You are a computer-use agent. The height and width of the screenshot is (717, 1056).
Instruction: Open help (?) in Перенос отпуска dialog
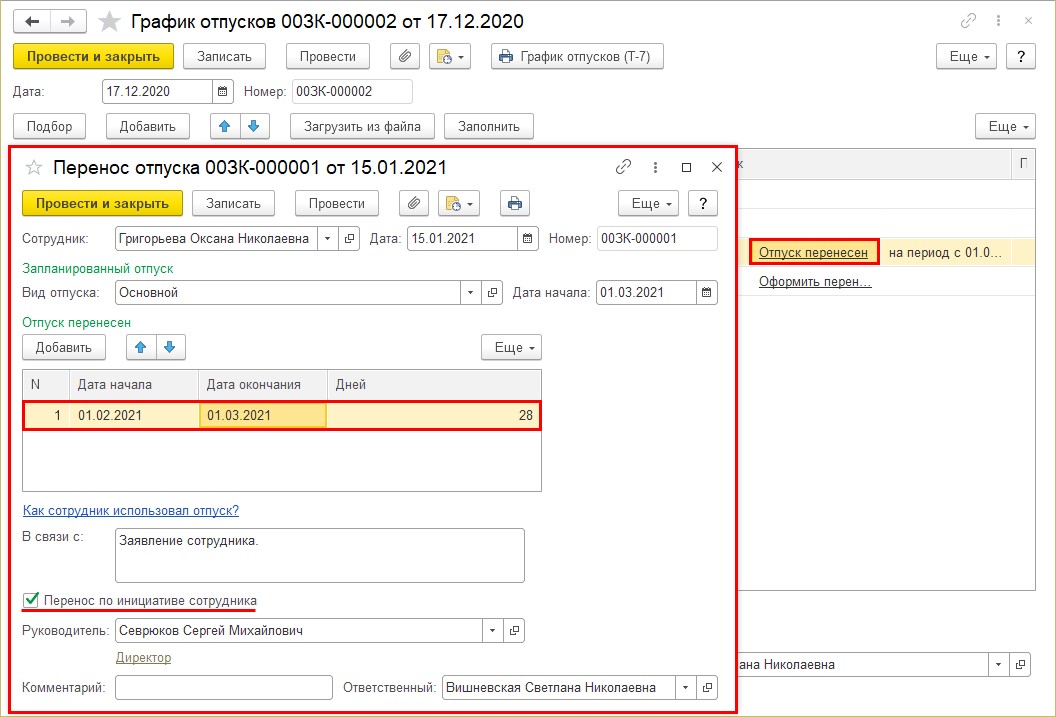click(703, 203)
